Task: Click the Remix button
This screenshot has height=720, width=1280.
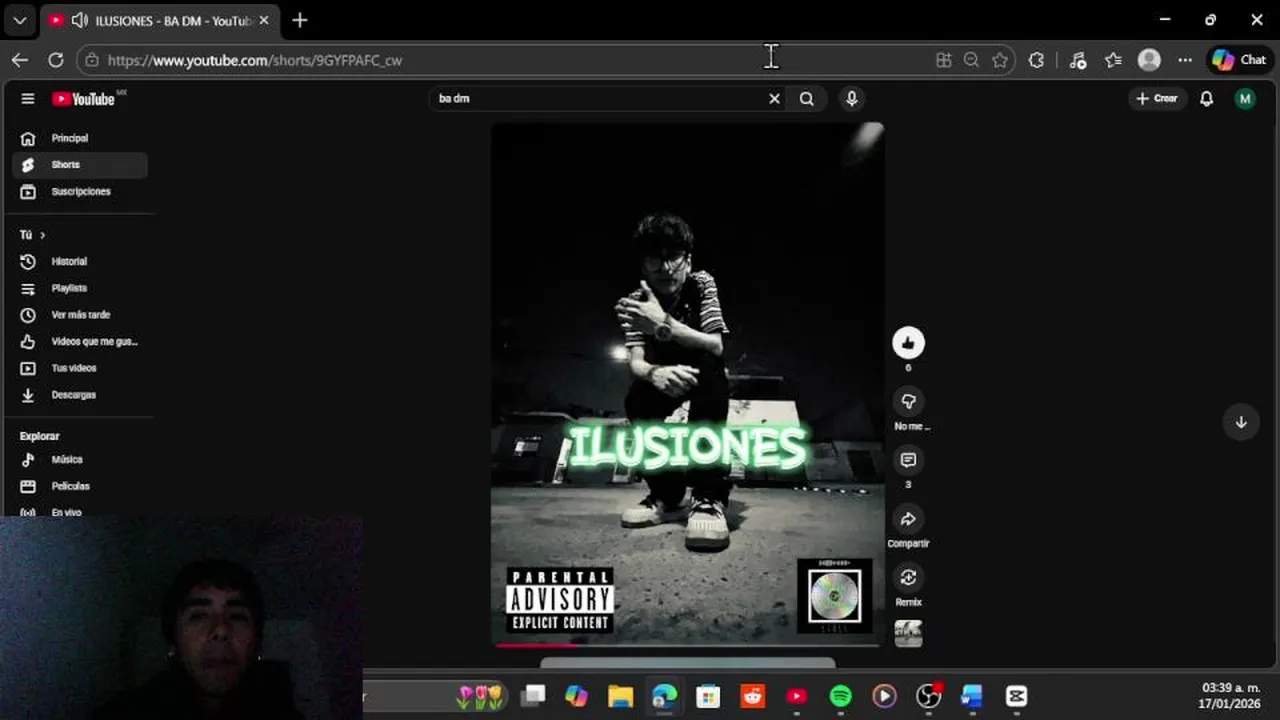Action: [x=908, y=577]
